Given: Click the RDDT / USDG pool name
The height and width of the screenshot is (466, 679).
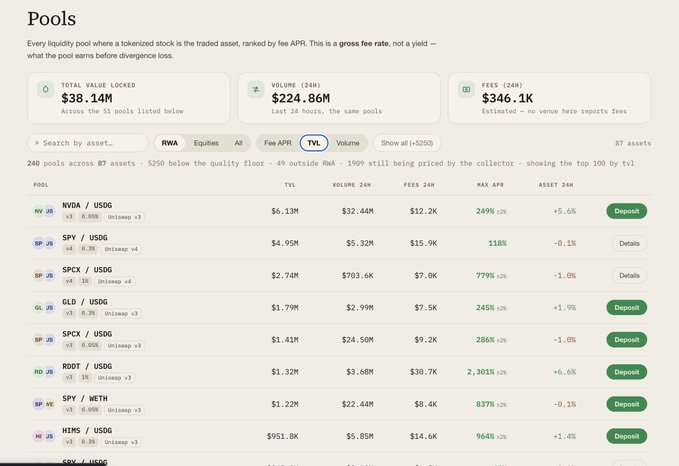Looking at the screenshot, I should (87, 366).
